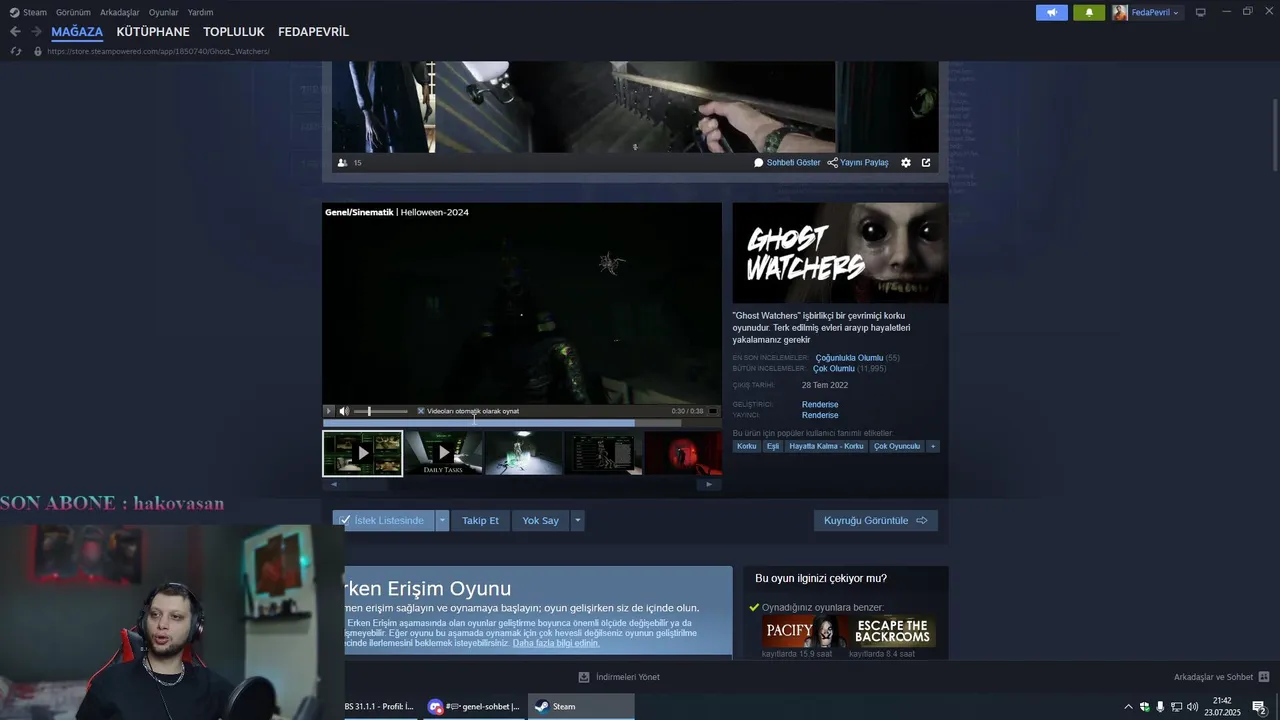
Task: Click the microphone tray icon
Action: (x=1160, y=707)
